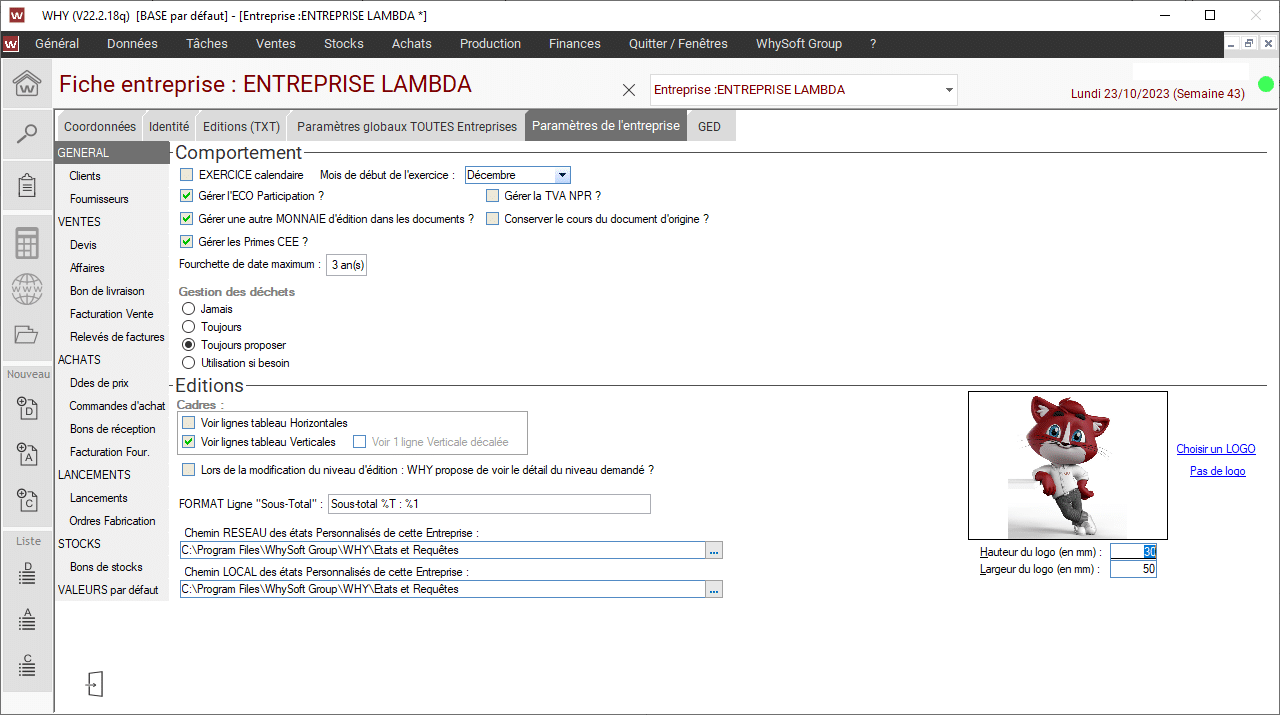Create a new document with the C icon

click(27, 499)
